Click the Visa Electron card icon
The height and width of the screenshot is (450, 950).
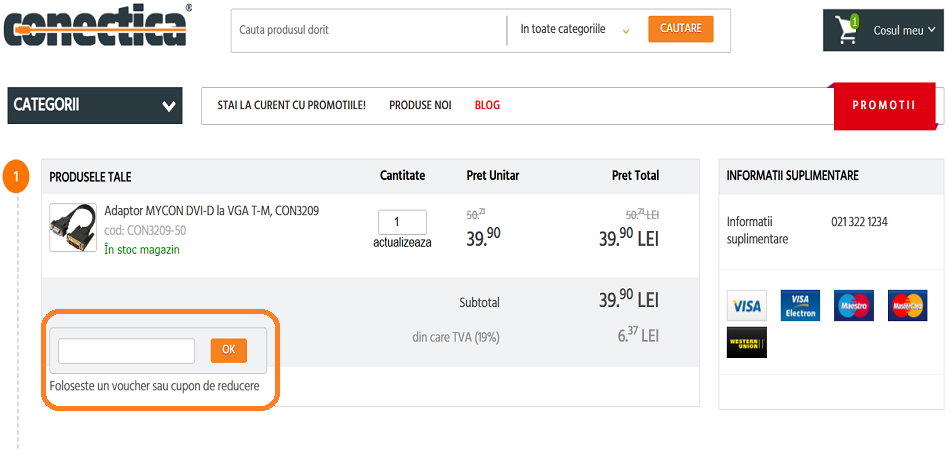(x=800, y=305)
